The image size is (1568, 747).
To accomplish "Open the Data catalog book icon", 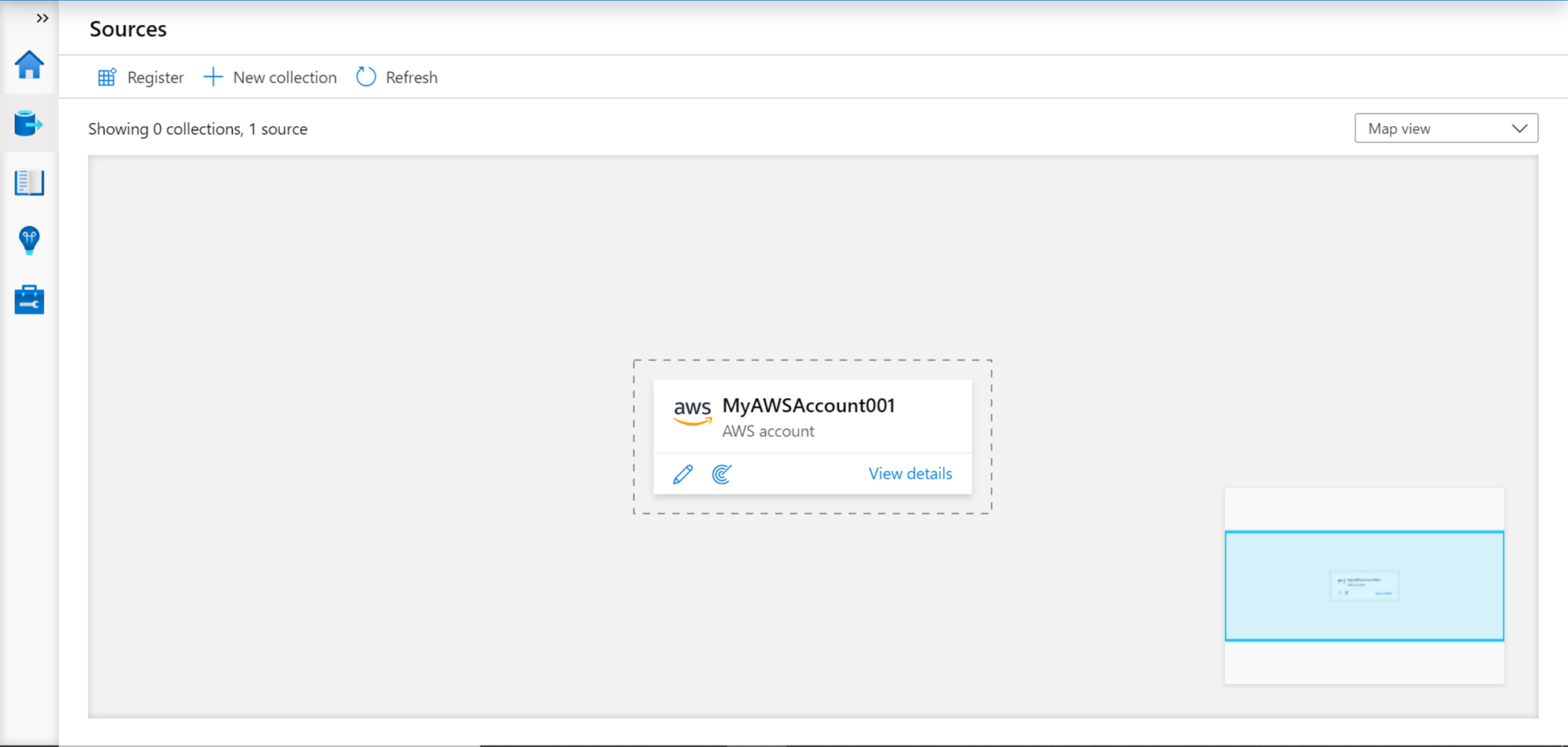I will pos(29,183).
